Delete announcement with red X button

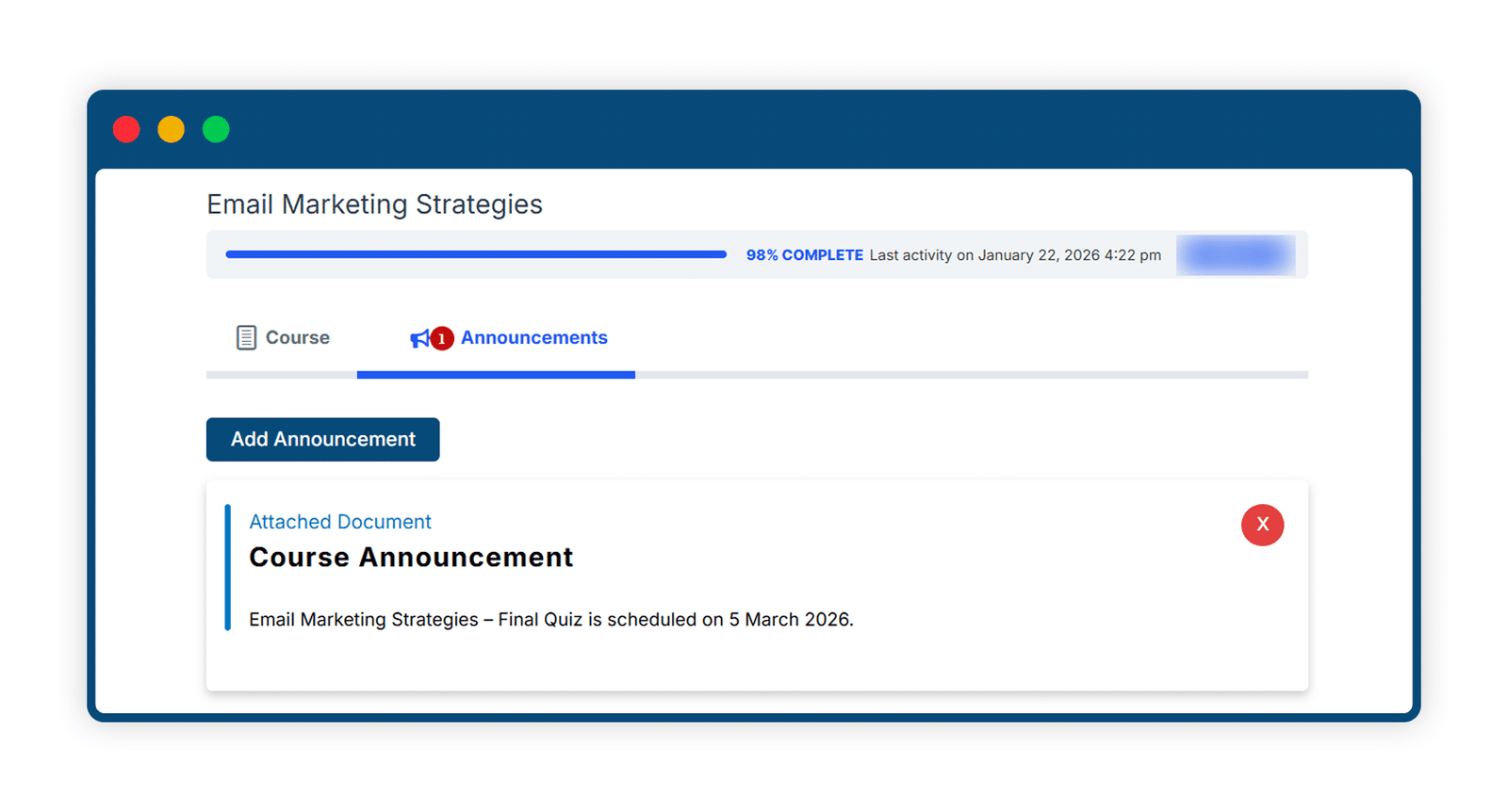coord(1262,525)
